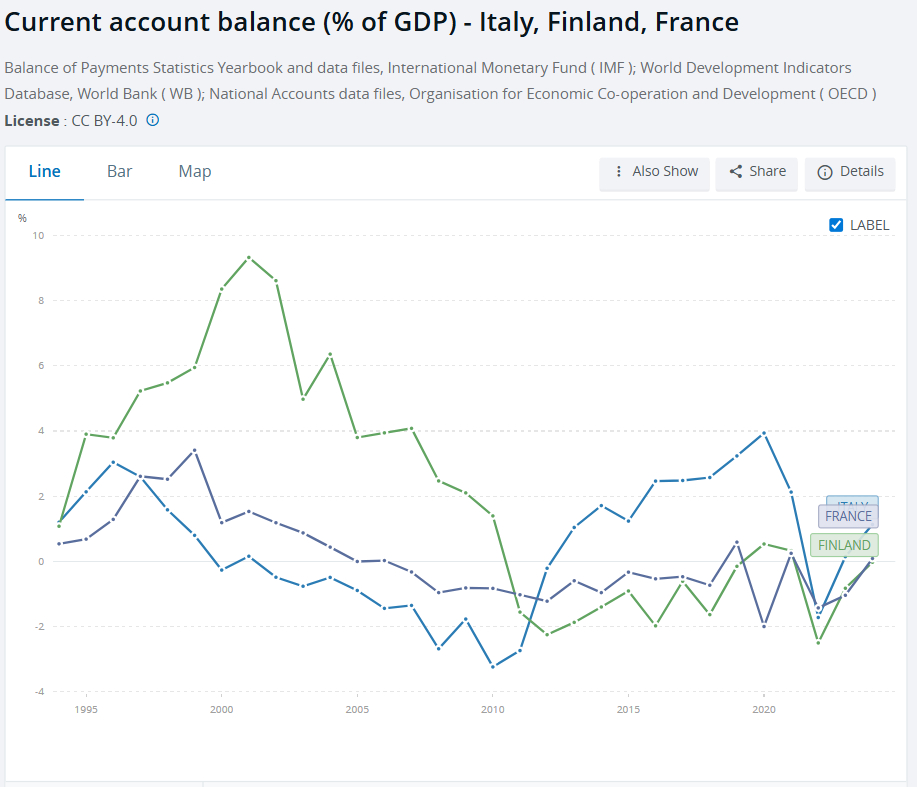Viewport: 917px width, 787px height.
Task: Switch to the Line tab
Action: click(x=45, y=172)
